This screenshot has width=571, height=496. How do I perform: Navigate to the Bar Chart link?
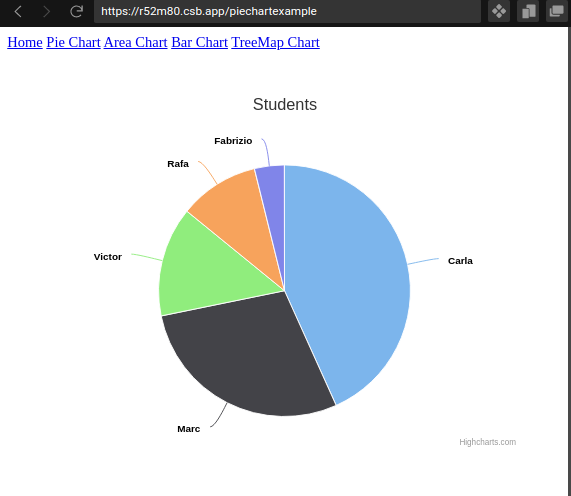pyautogui.click(x=200, y=42)
